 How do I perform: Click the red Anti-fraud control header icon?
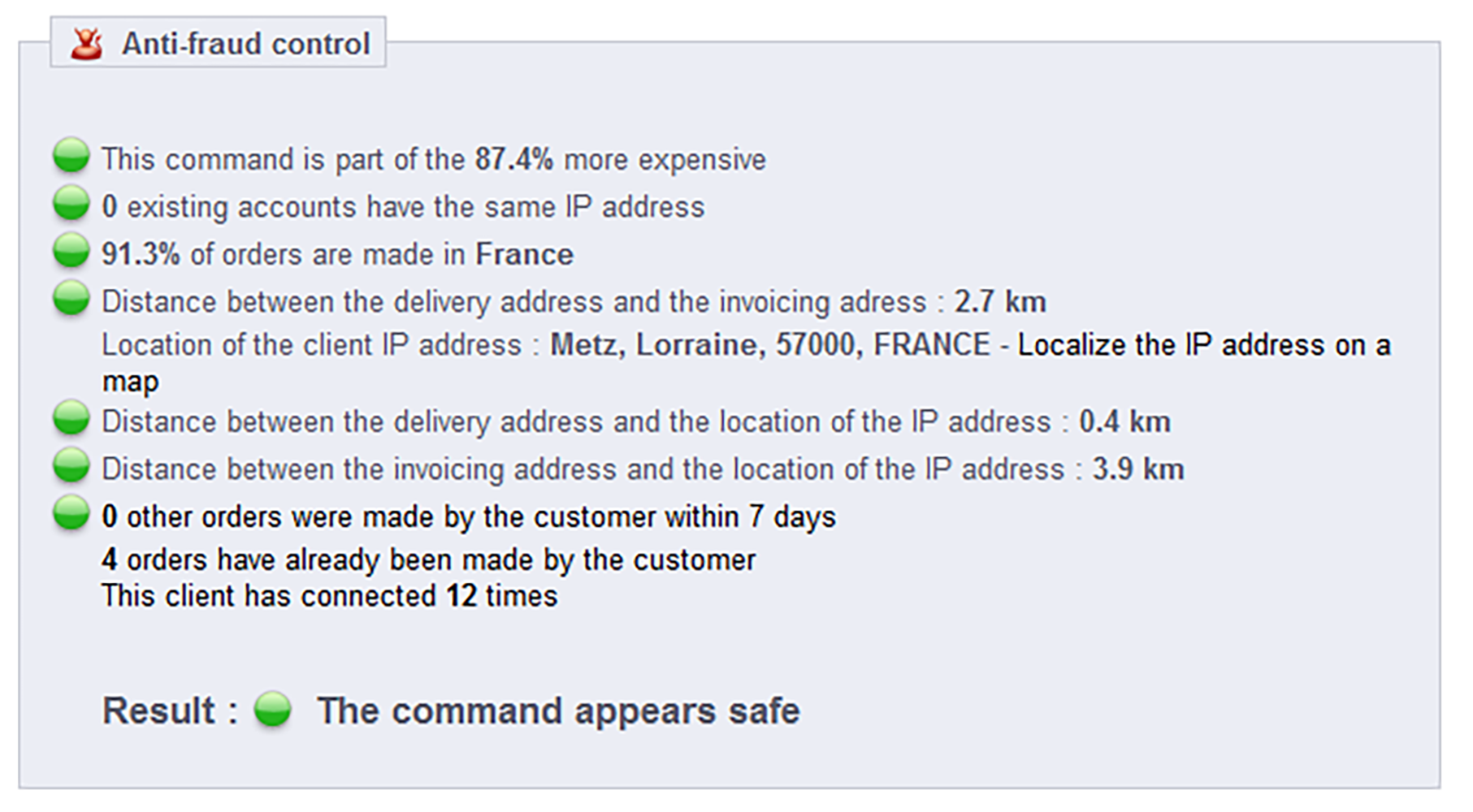[x=87, y=44]
